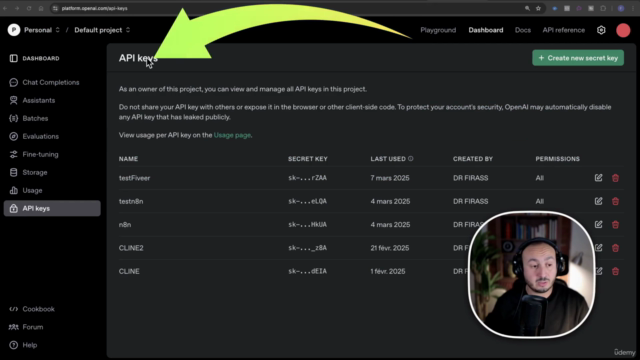Click secret key sk-...eLQA
The width and height of the screenshot is (640, 360).
[x=307, y=201]
